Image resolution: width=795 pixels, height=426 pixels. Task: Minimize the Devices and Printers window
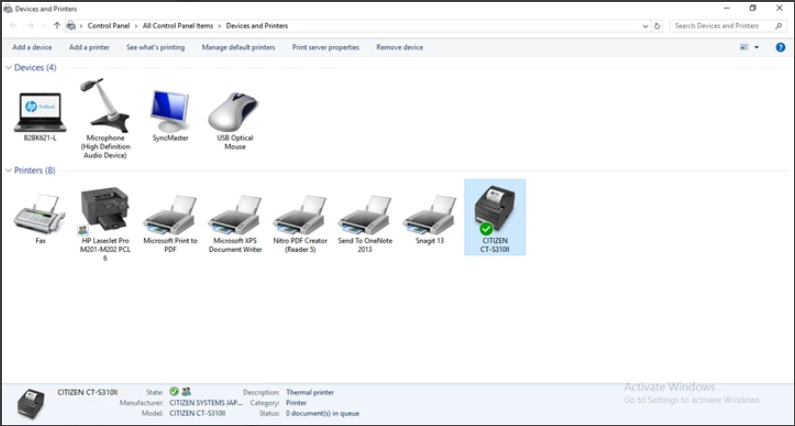click(727, 8)
